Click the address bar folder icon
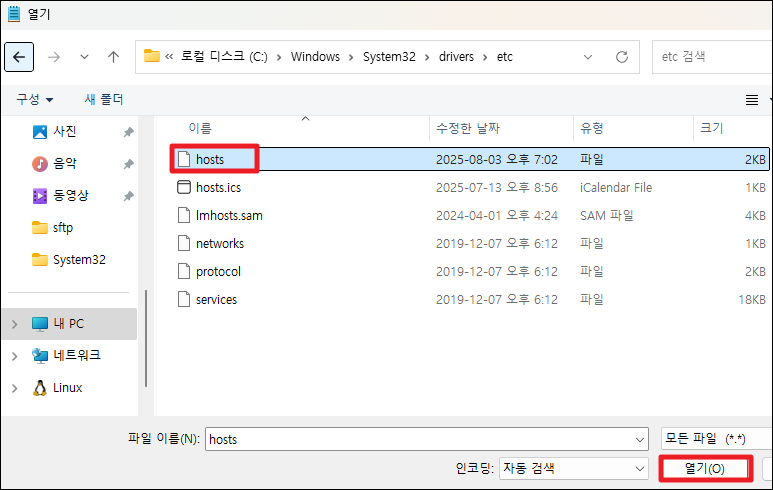The image size is (773, 490). coord(151,56)
